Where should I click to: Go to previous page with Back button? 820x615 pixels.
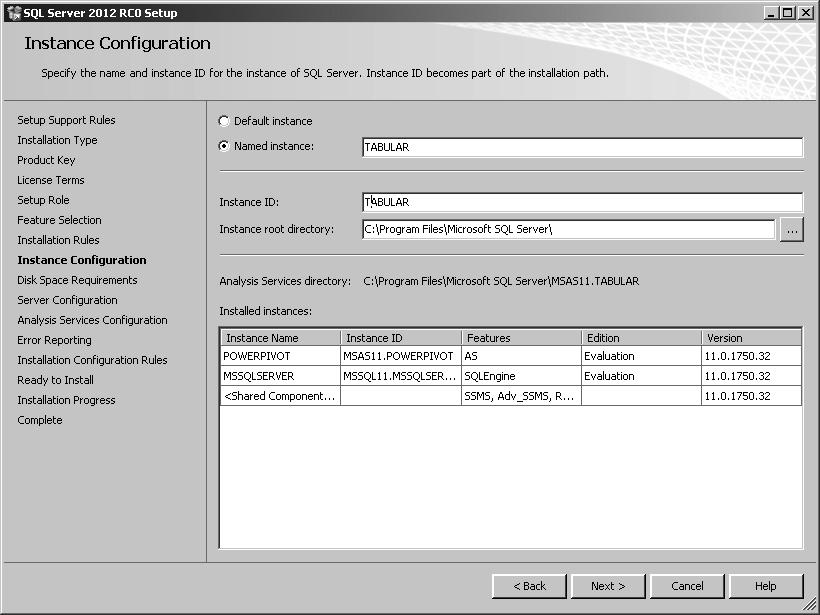[529, 586]
